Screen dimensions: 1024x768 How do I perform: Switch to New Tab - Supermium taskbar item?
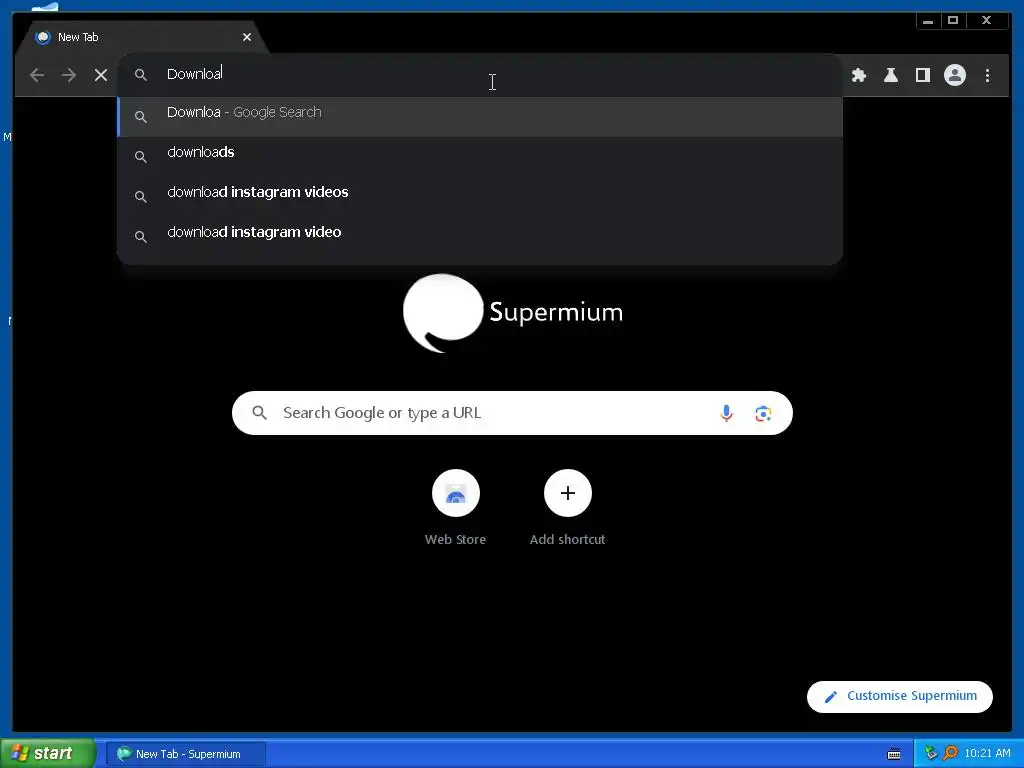186,754
